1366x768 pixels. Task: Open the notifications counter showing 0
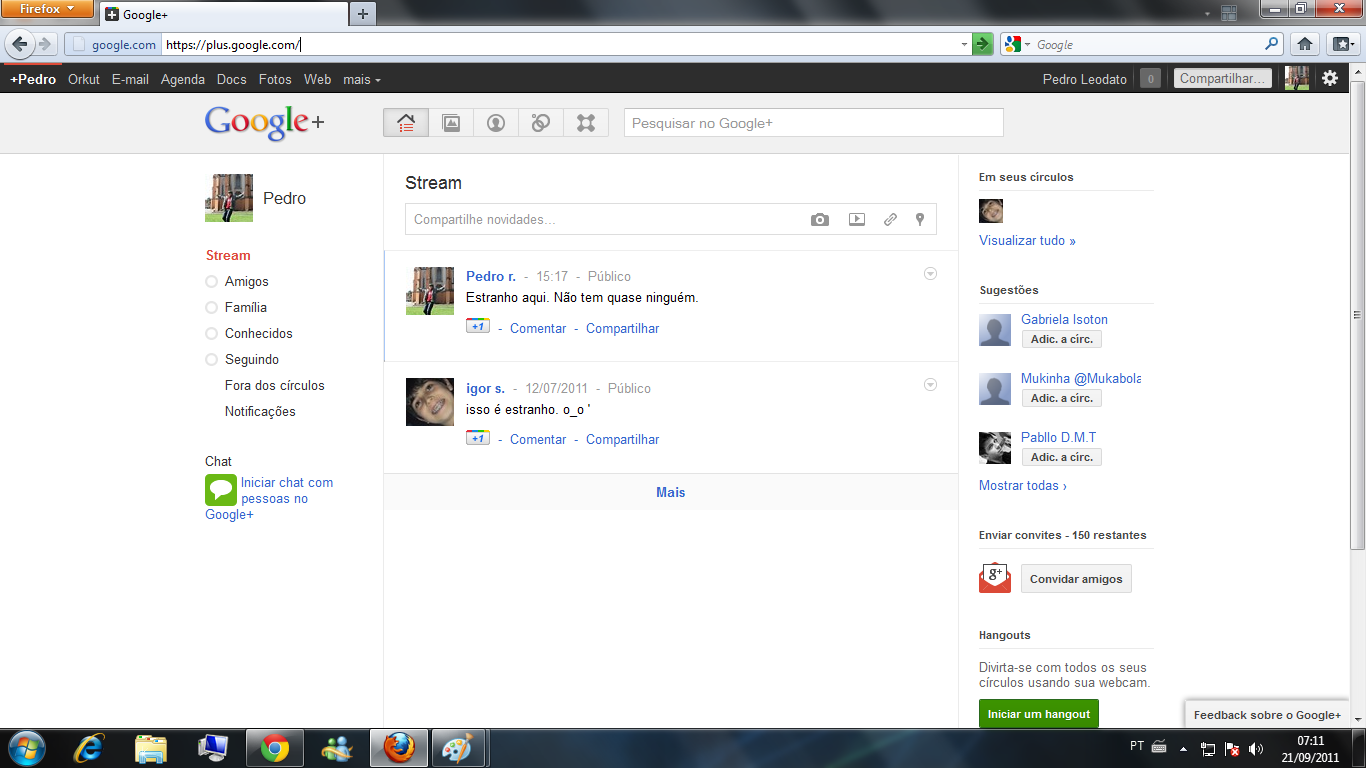1150,79
